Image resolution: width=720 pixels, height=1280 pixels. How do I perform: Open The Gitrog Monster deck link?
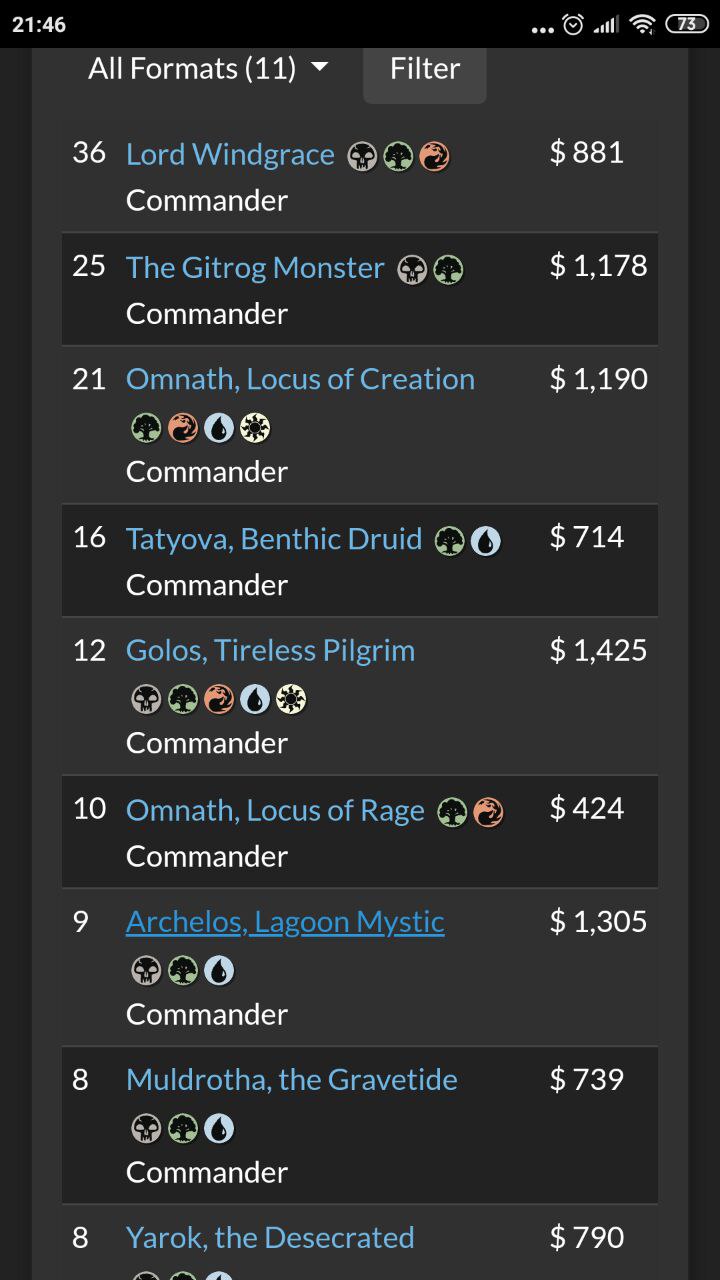click(255, 268)
